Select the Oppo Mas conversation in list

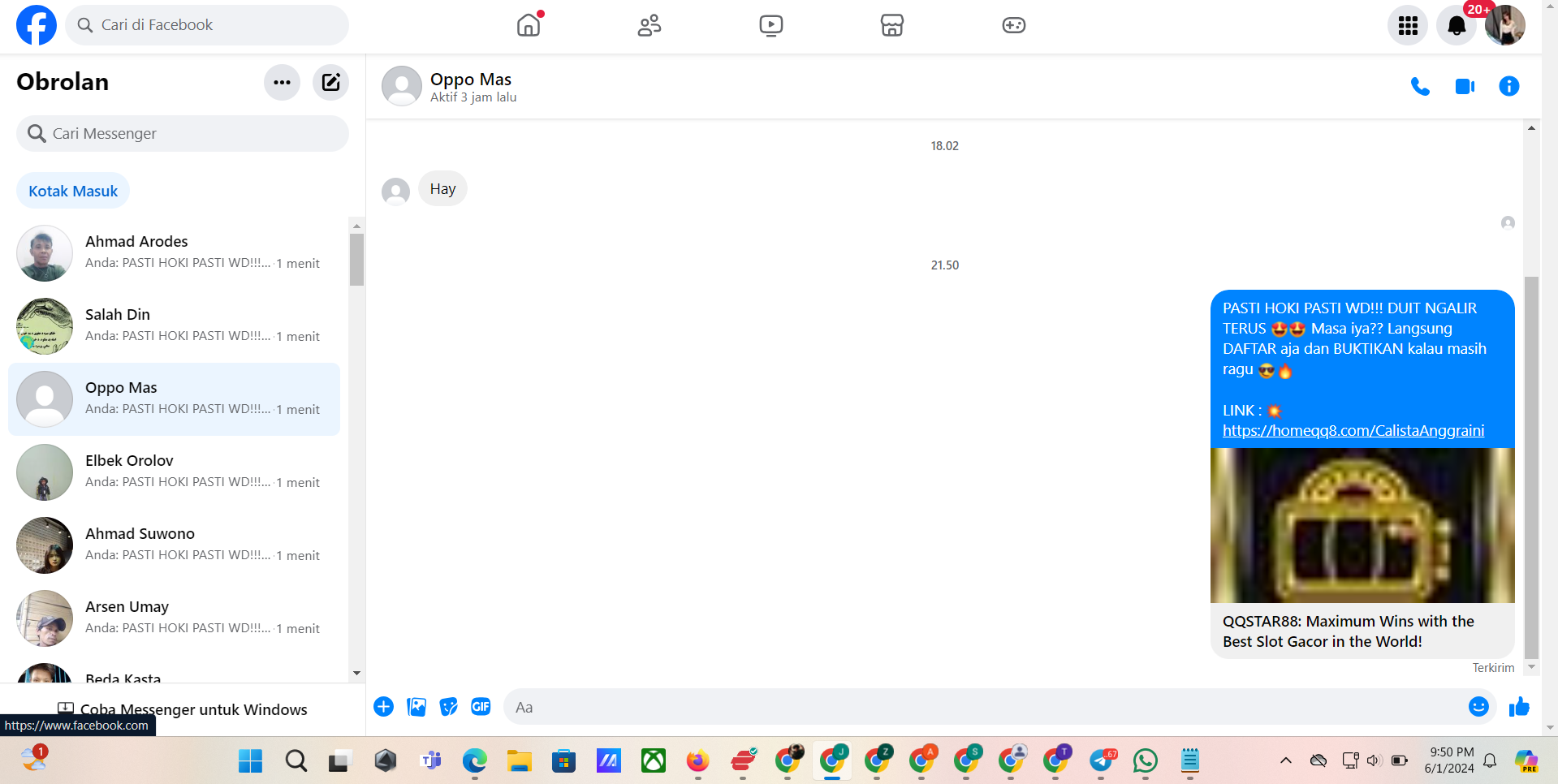coord(174,399)
